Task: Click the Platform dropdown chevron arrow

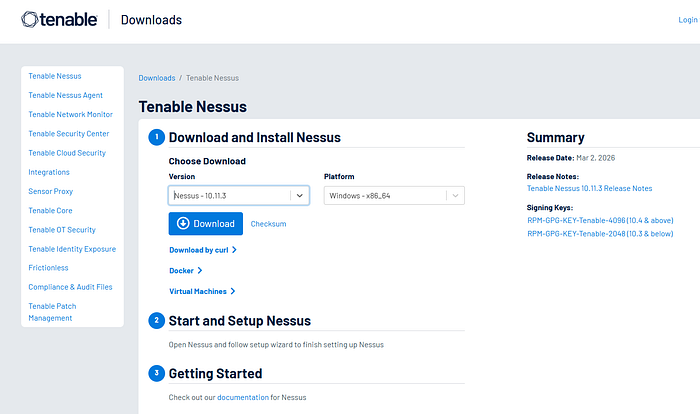Action: pyautogui.click(x=455, y=196)
